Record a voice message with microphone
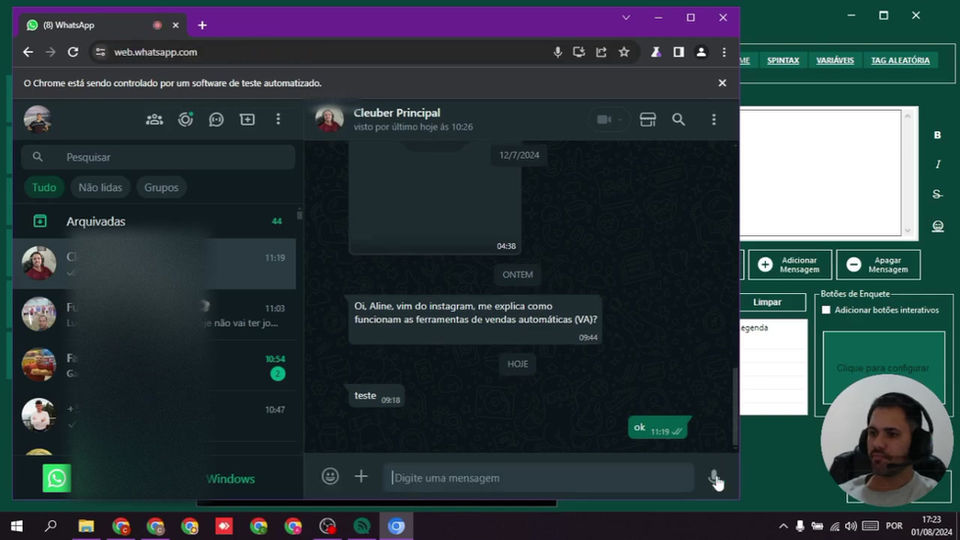The height and width of the screenshot is (540, 960). click(714, 477)
